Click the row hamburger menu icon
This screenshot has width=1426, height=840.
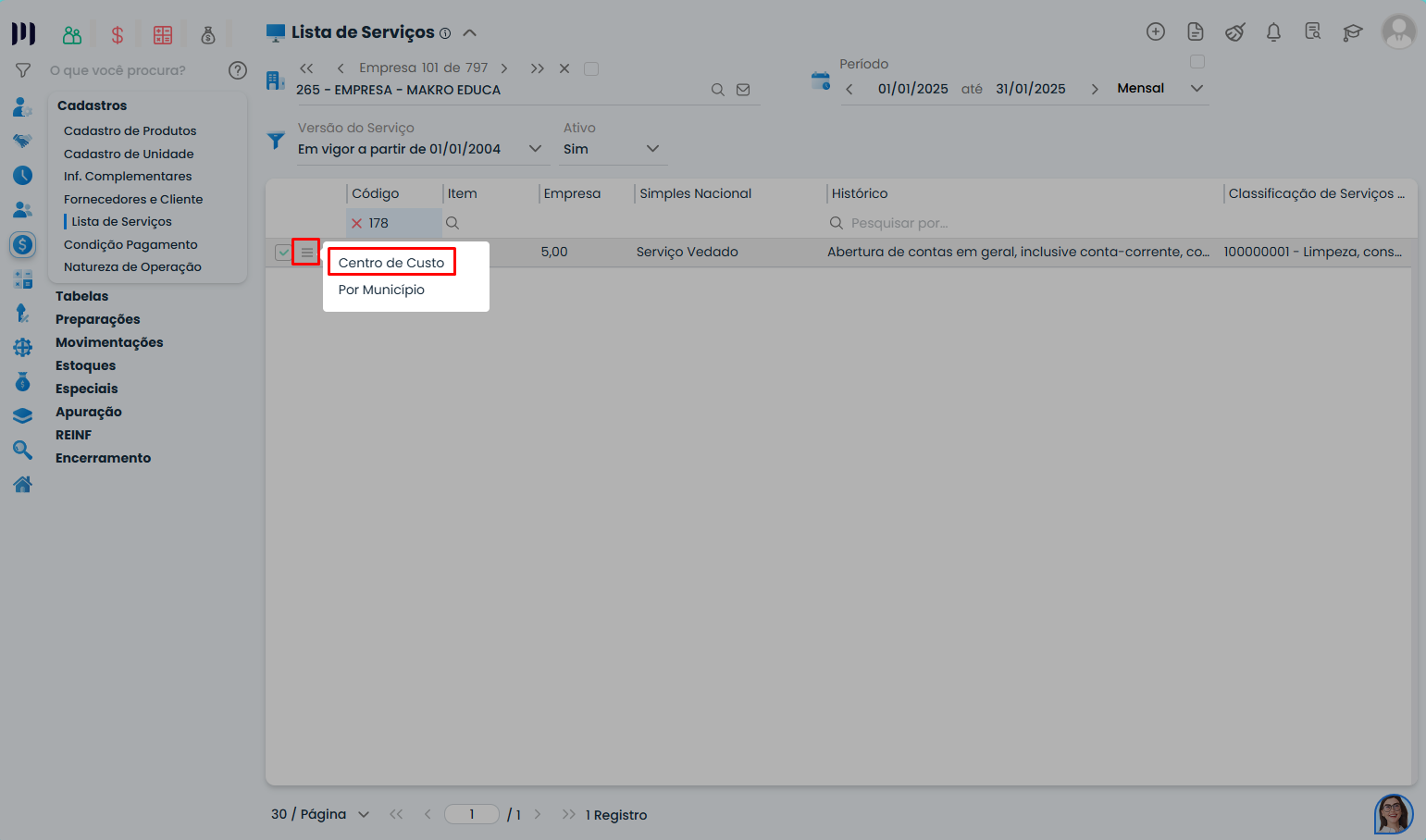[x=306, y=252]
